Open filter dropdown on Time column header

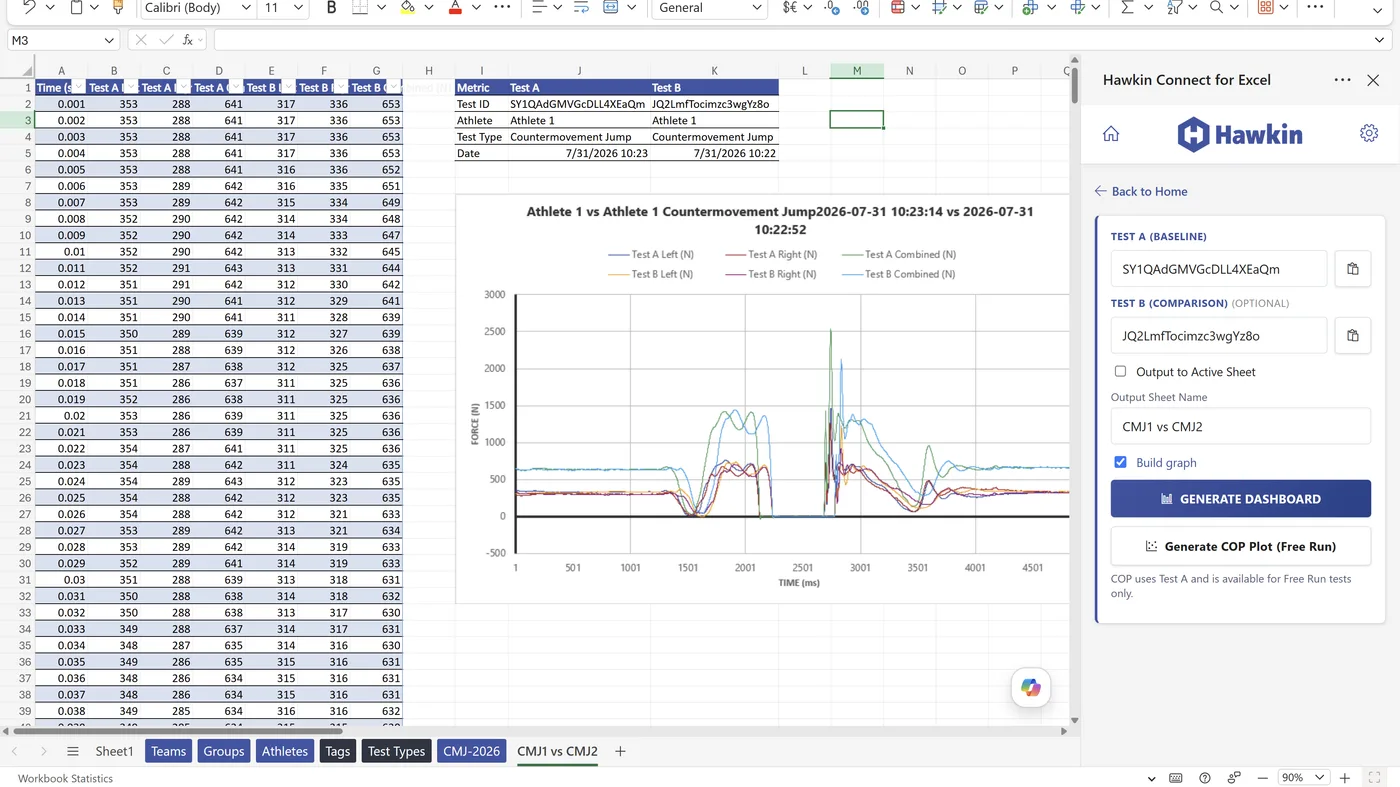point(77,87)
